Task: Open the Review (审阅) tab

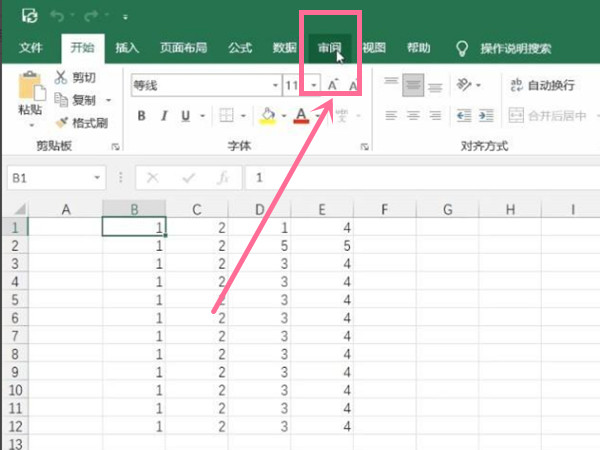Action: pyautogui.click(x=330, y=47)
